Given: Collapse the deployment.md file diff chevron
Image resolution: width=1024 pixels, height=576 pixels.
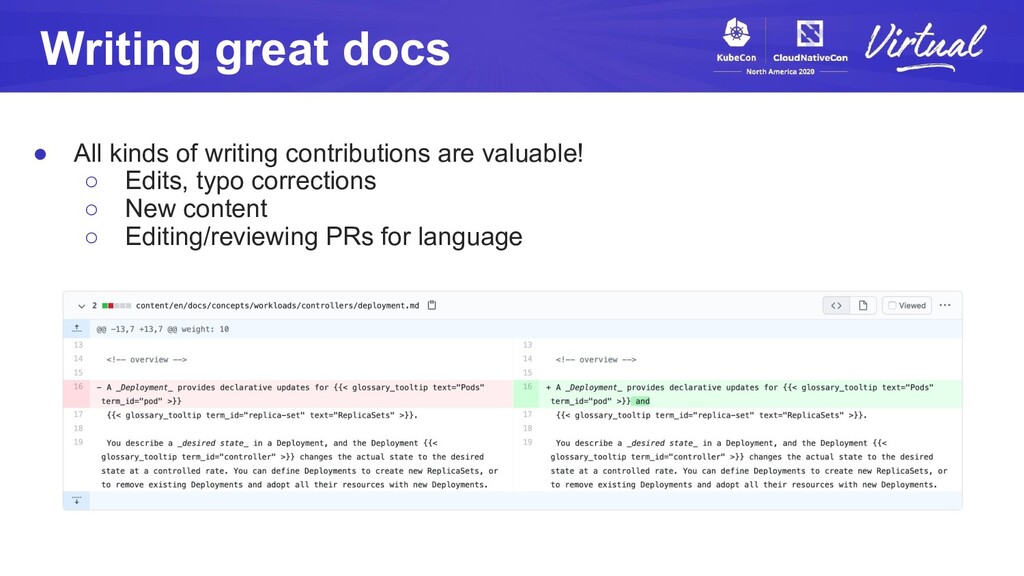Looking at the screenshot, I should [81, 306].
